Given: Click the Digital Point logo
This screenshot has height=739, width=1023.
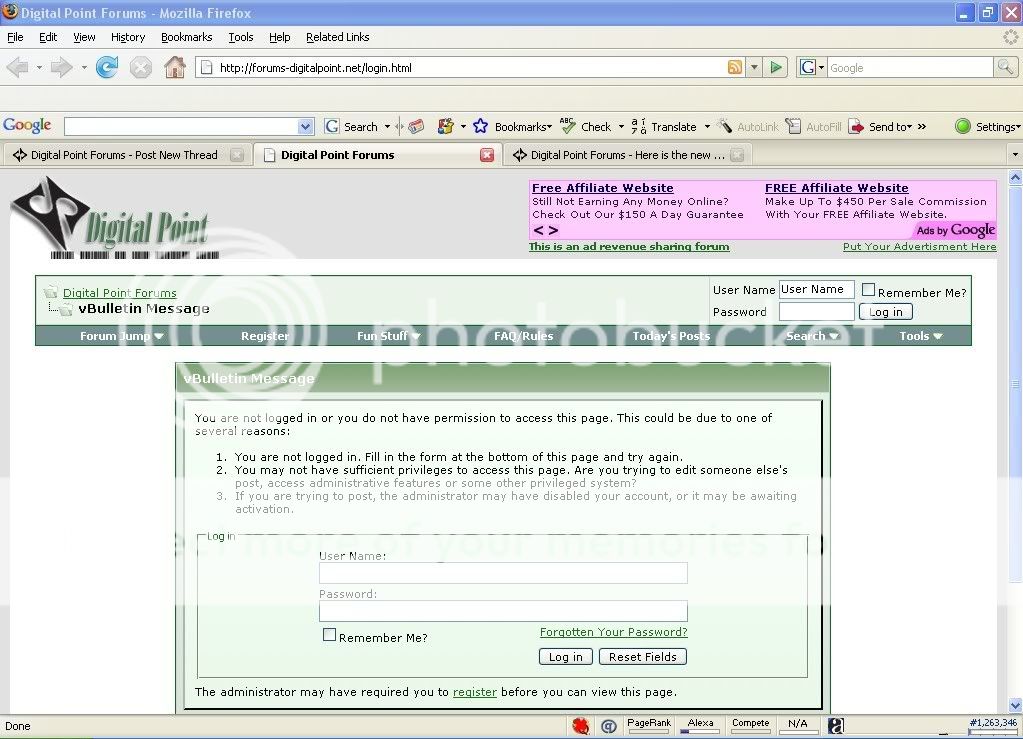Looking at the screenshot, I should click(x=115, y=218).
